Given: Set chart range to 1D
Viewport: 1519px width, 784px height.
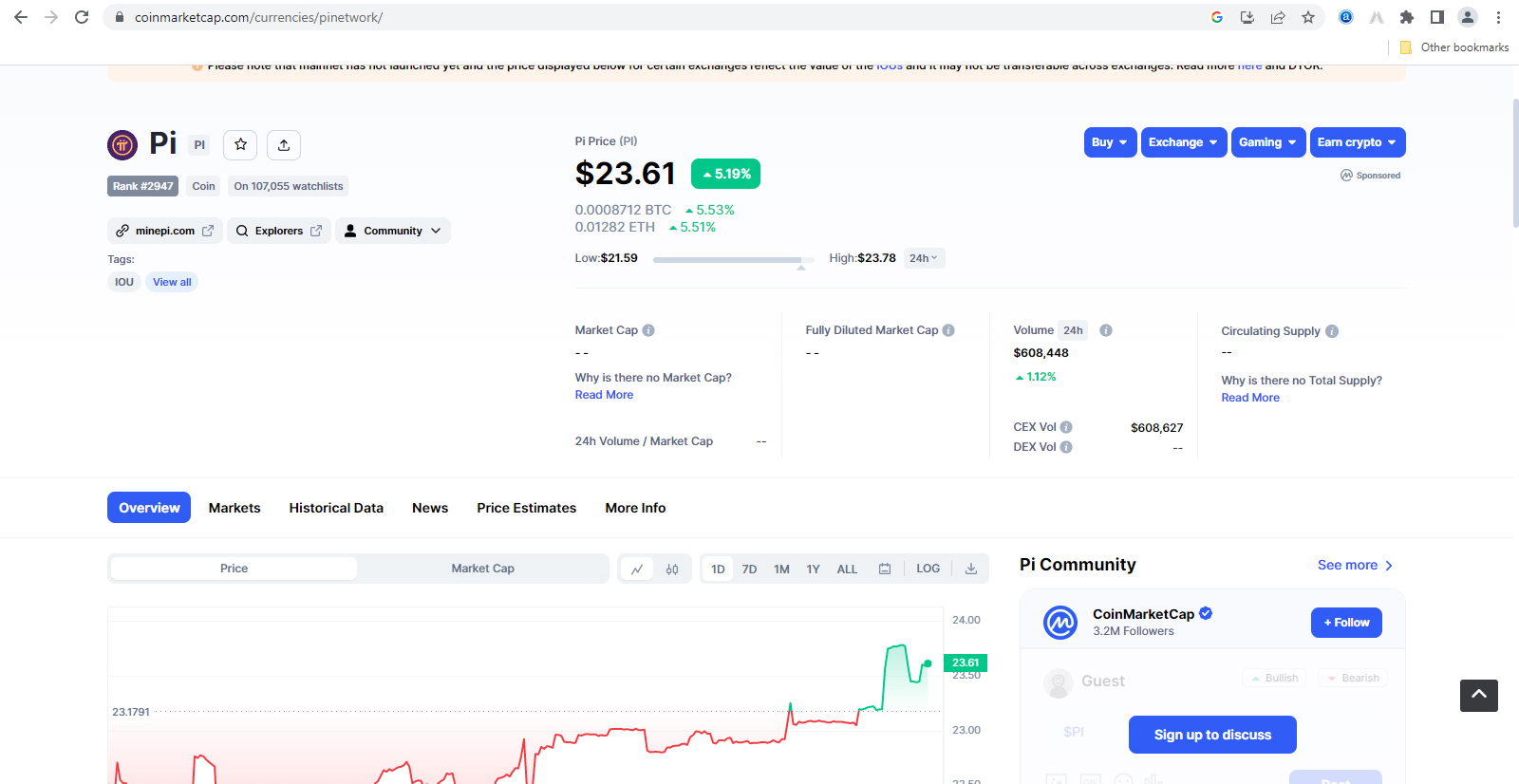Looking at the screenshot, I should [x=718, y=569].
